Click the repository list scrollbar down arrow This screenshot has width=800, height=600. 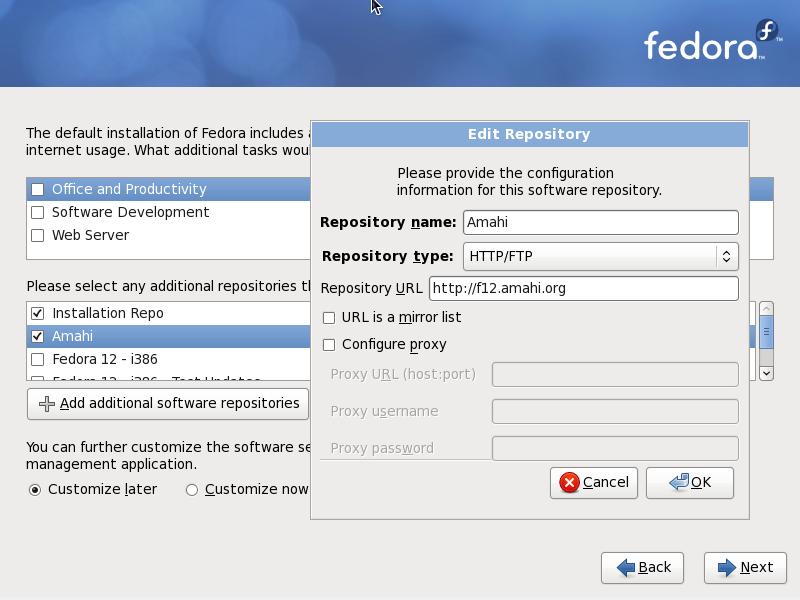(x=766, y=373)
